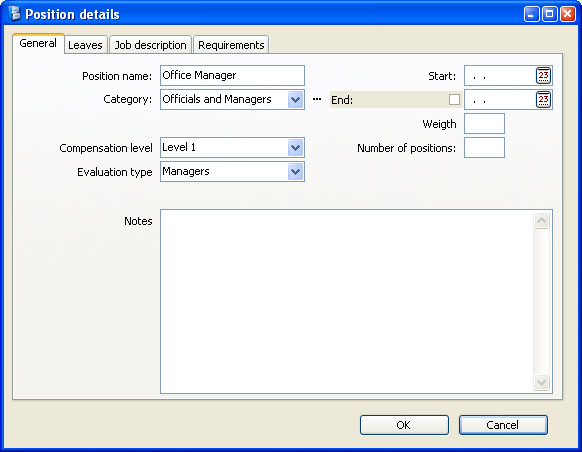Confirm with the OK button

[x=404, y=425]
